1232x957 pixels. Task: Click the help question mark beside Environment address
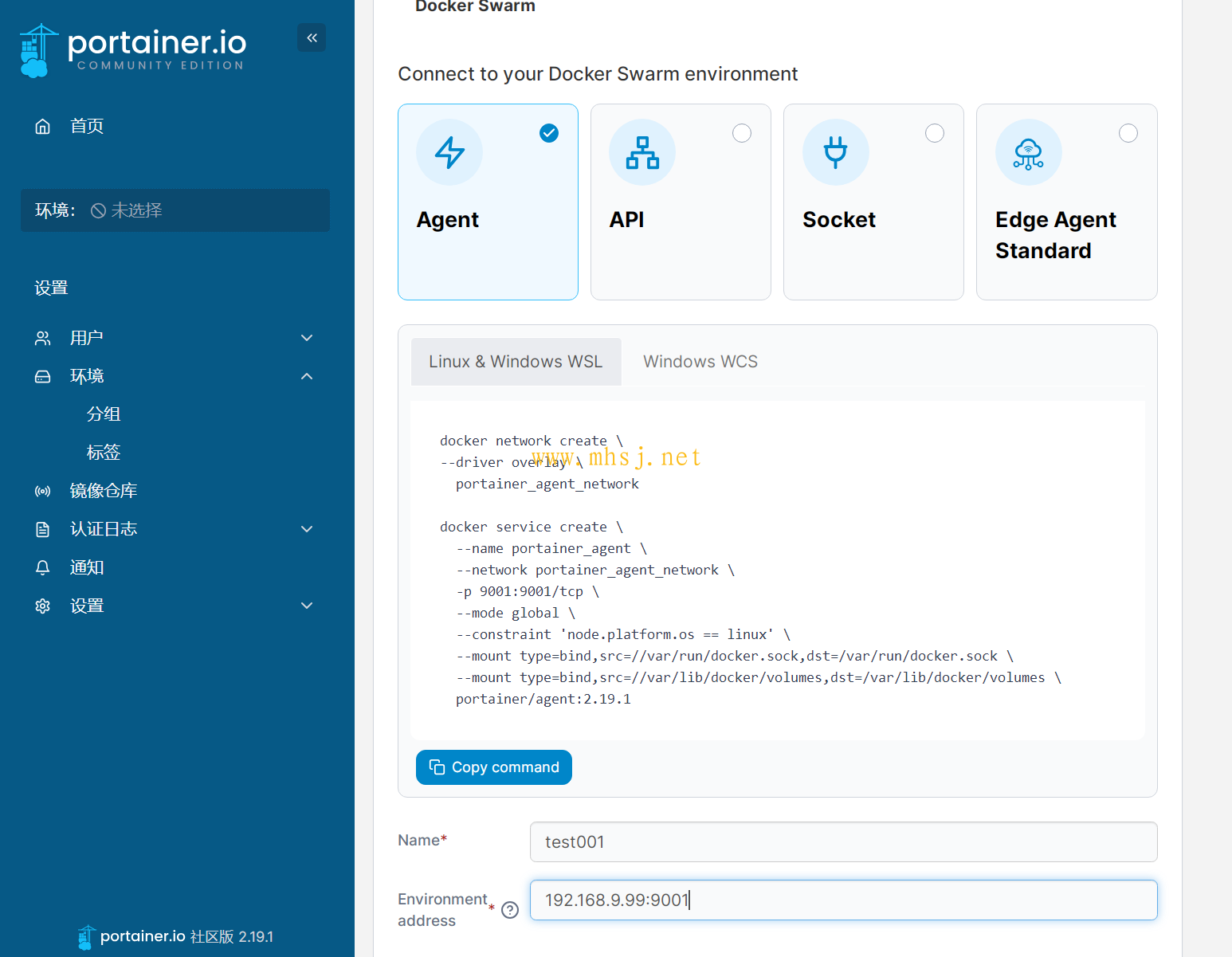click(x=510, y=910)
